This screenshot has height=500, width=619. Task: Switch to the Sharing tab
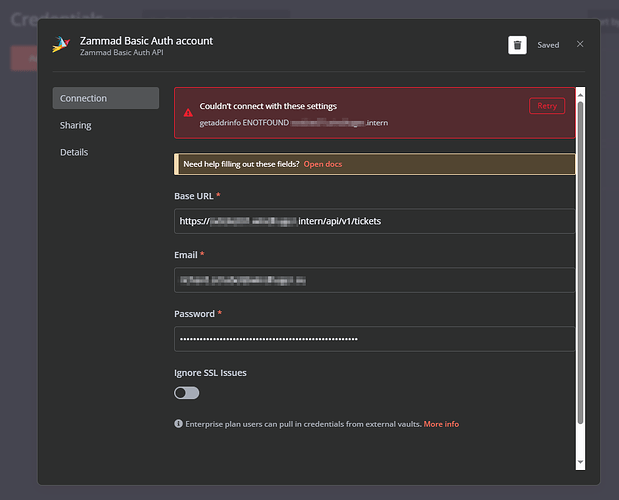(x=76, y=125)
